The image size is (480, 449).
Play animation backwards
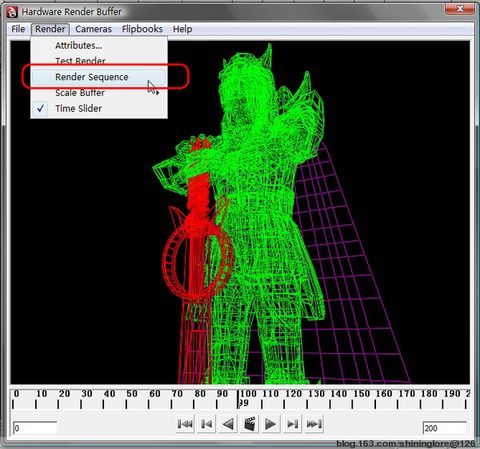[x=228, y=424]
